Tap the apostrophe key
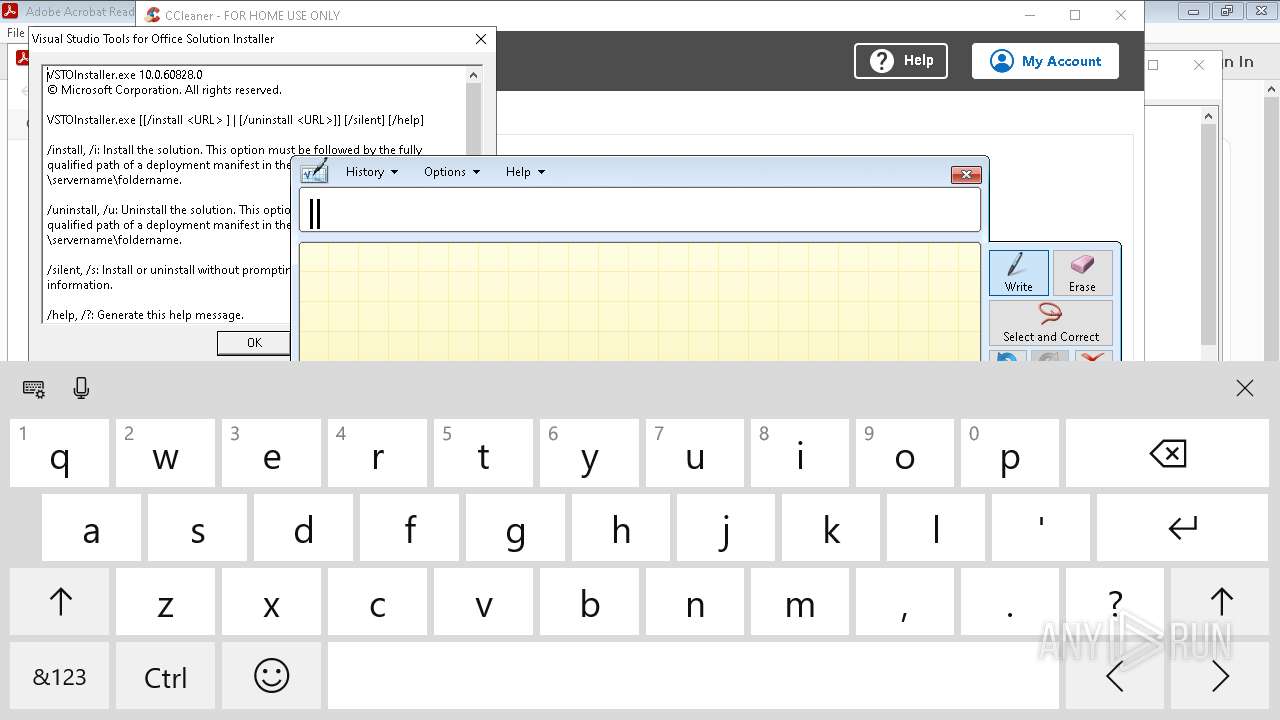This screenshot has height=720, width=1280. coord(1041,527)
